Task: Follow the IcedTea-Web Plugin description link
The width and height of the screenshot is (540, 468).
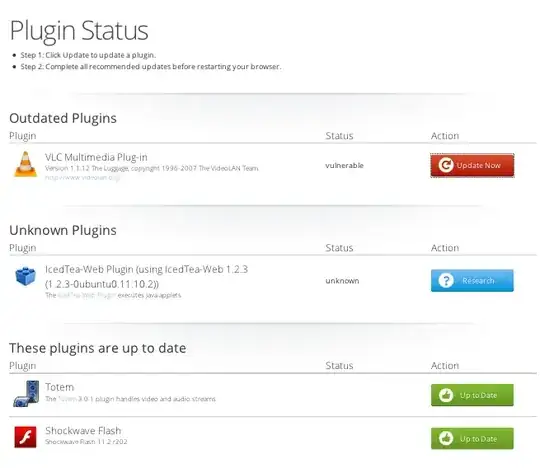Action: 87,295
